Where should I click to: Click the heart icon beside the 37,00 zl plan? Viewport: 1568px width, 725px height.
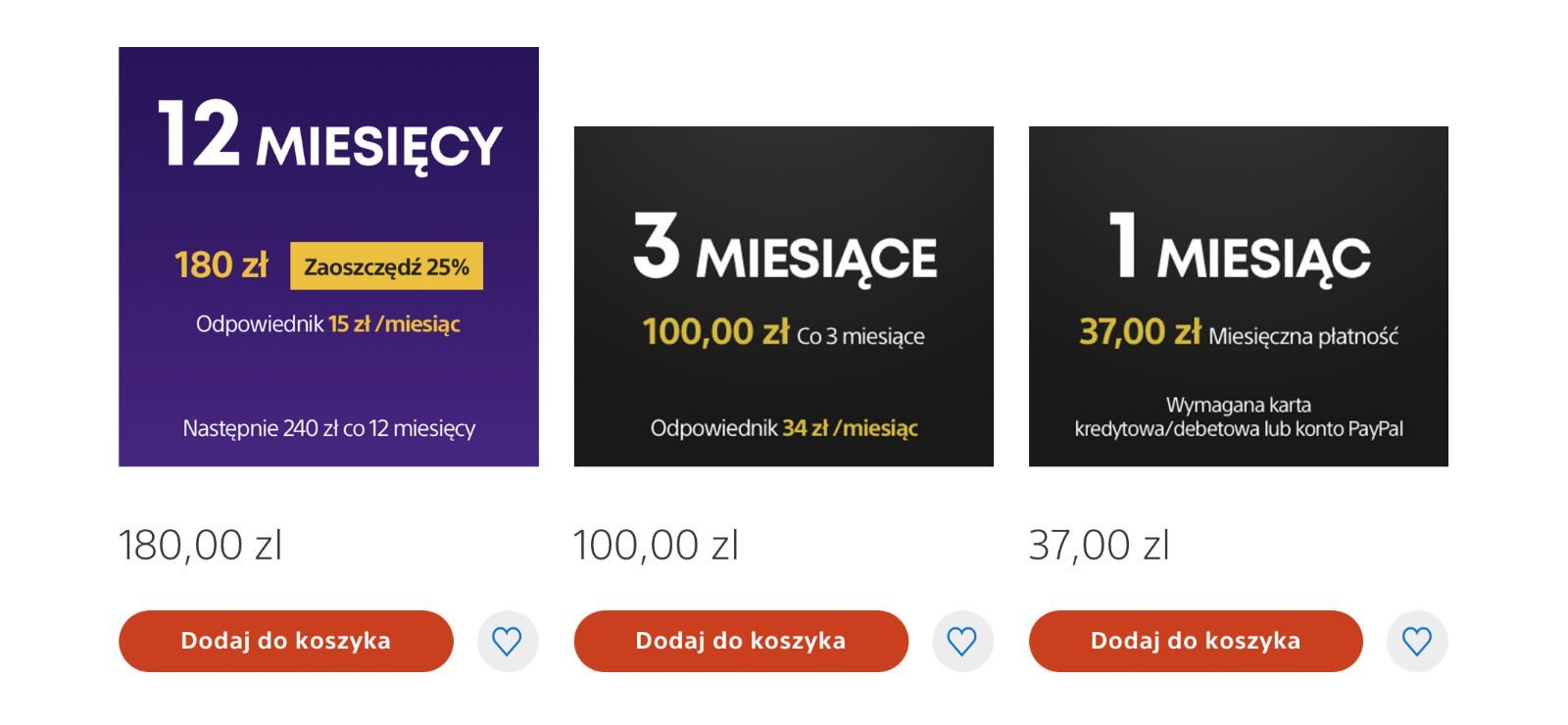tap(1417, 642)
